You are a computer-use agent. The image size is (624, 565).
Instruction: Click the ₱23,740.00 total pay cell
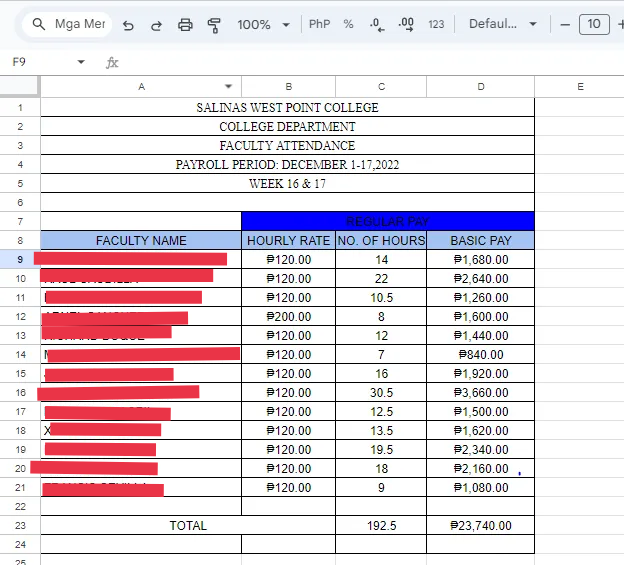[481, 525]
